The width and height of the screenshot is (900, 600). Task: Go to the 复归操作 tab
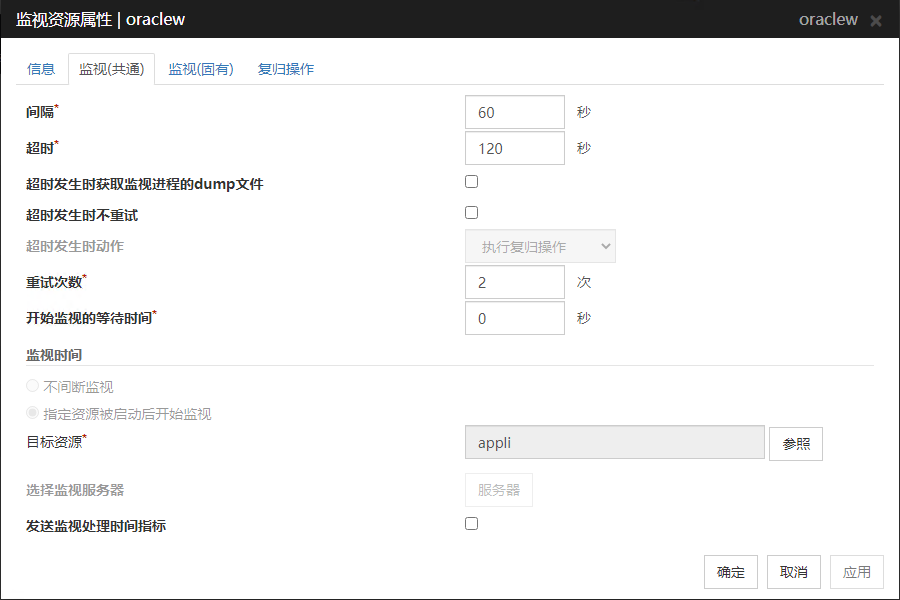[x=286, y=69]
